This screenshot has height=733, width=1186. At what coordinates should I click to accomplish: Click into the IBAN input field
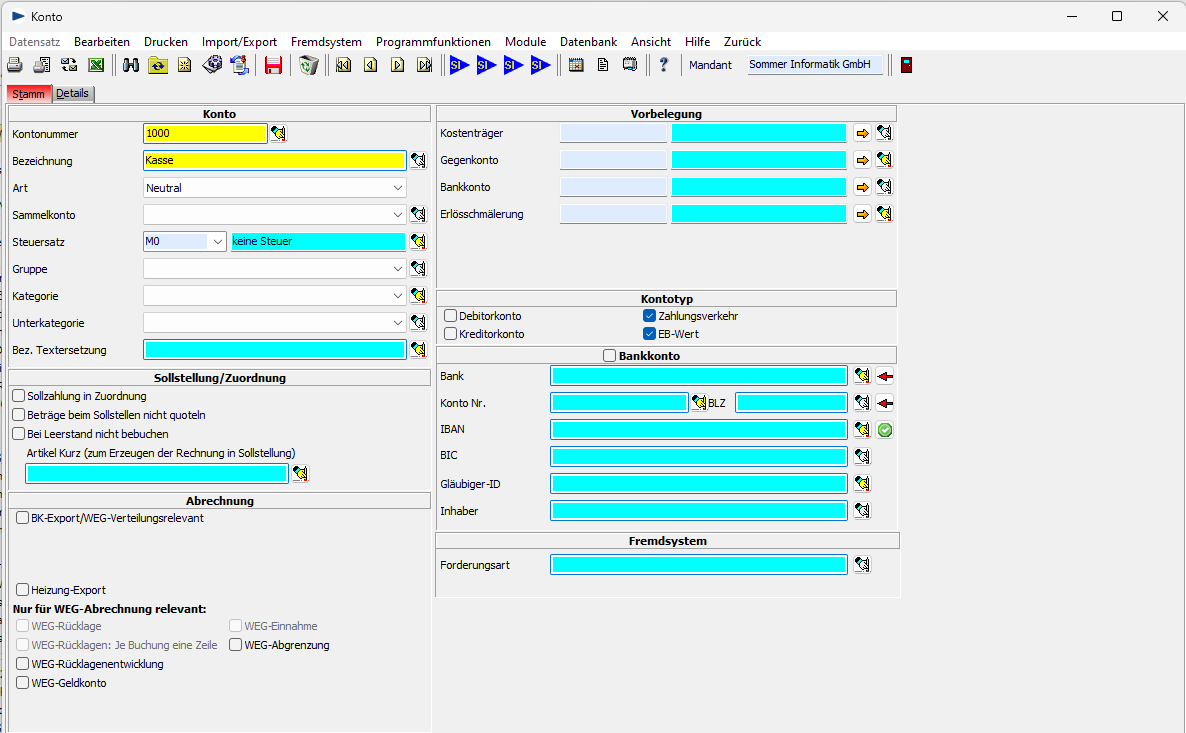click(x=698, y=430)
